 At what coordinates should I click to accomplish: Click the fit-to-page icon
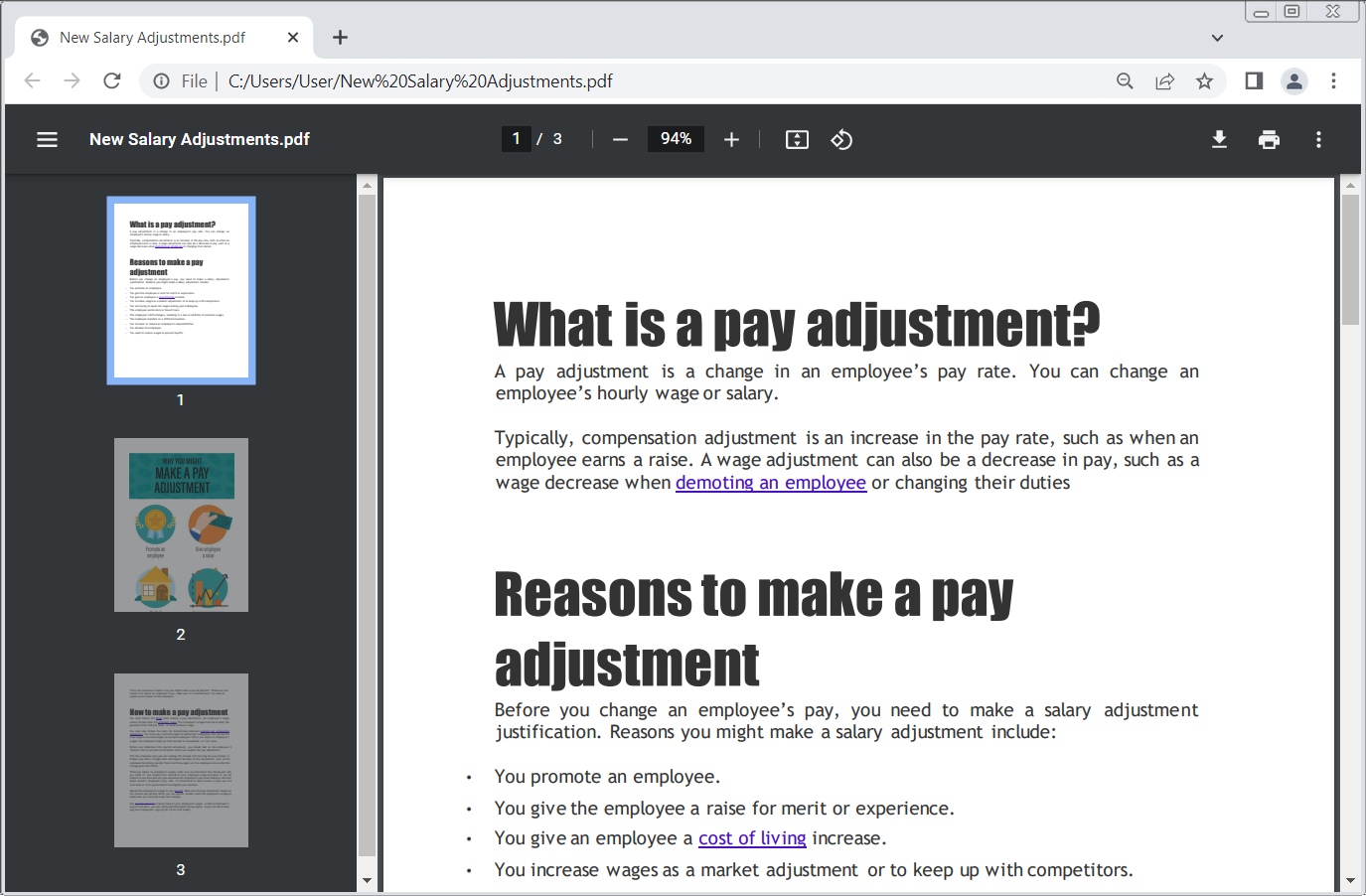click(x=797, y=139)
